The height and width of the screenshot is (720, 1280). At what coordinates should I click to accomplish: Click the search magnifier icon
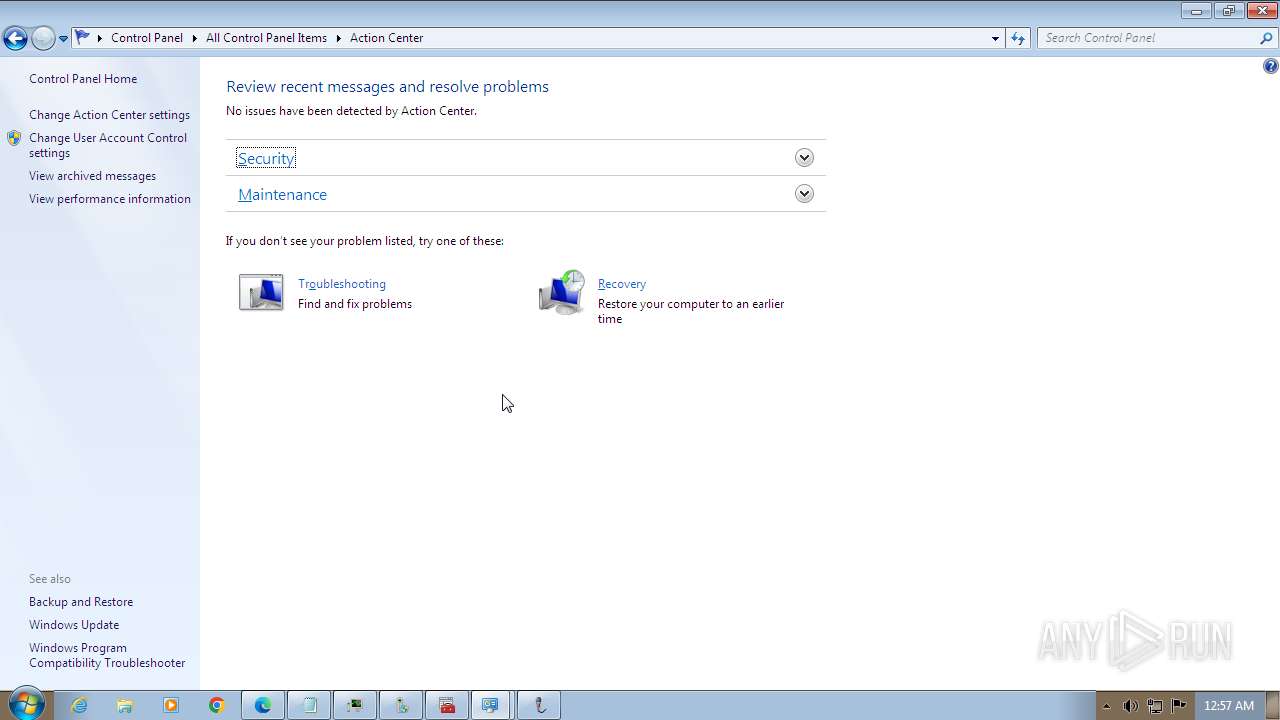click(x=1267, y=38)
